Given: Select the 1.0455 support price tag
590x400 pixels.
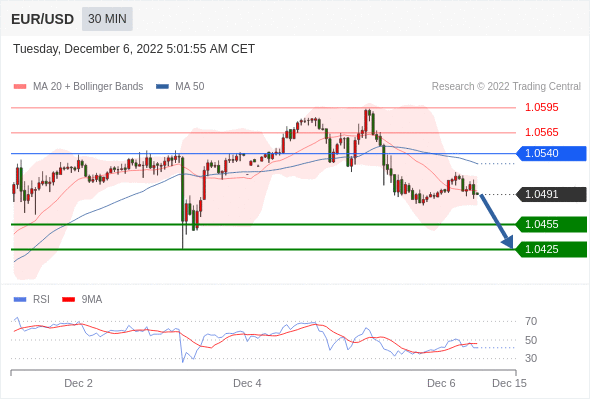Looking at the screenshot, I should [551, 225].
